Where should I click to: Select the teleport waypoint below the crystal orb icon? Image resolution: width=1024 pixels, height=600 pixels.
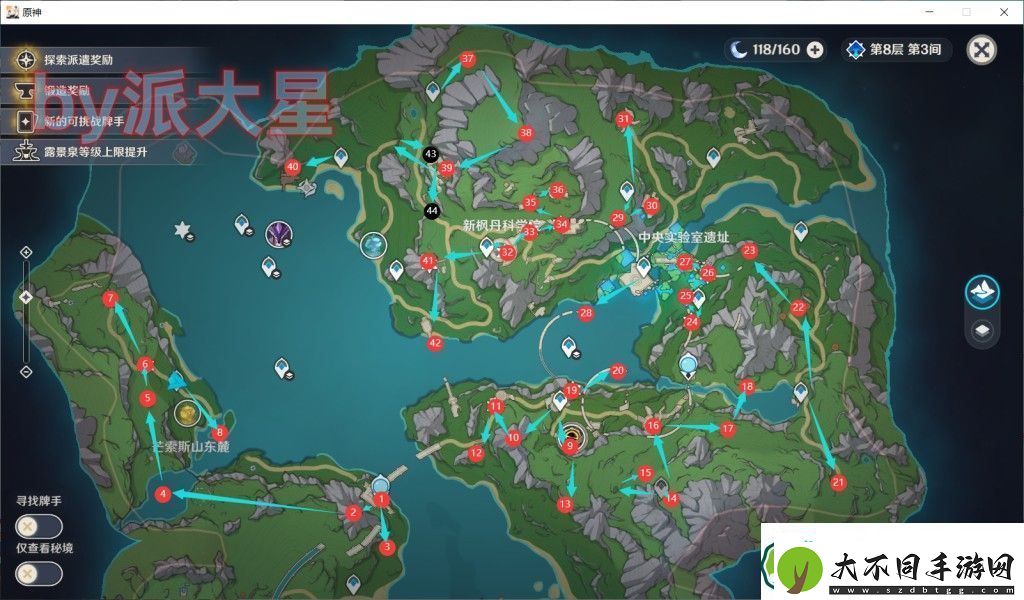pos(396,269)
